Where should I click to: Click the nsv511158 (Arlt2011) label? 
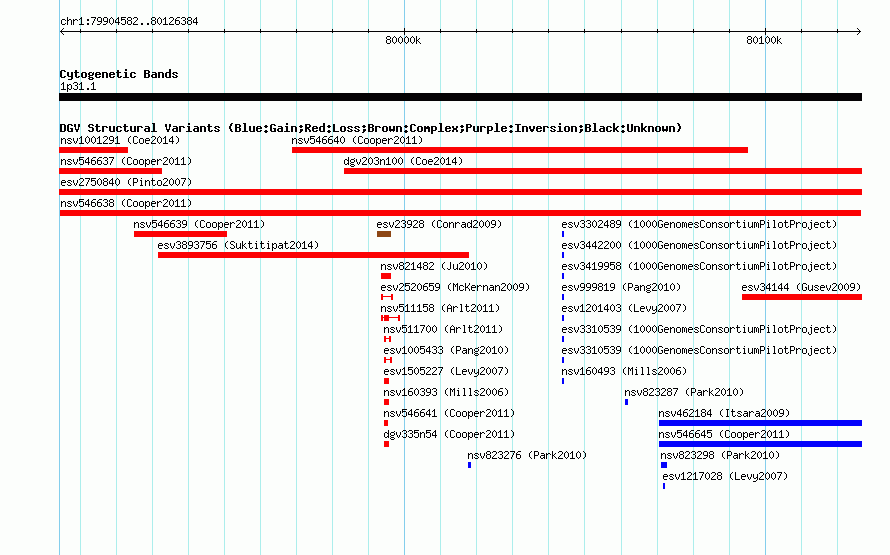coord(440,308)
